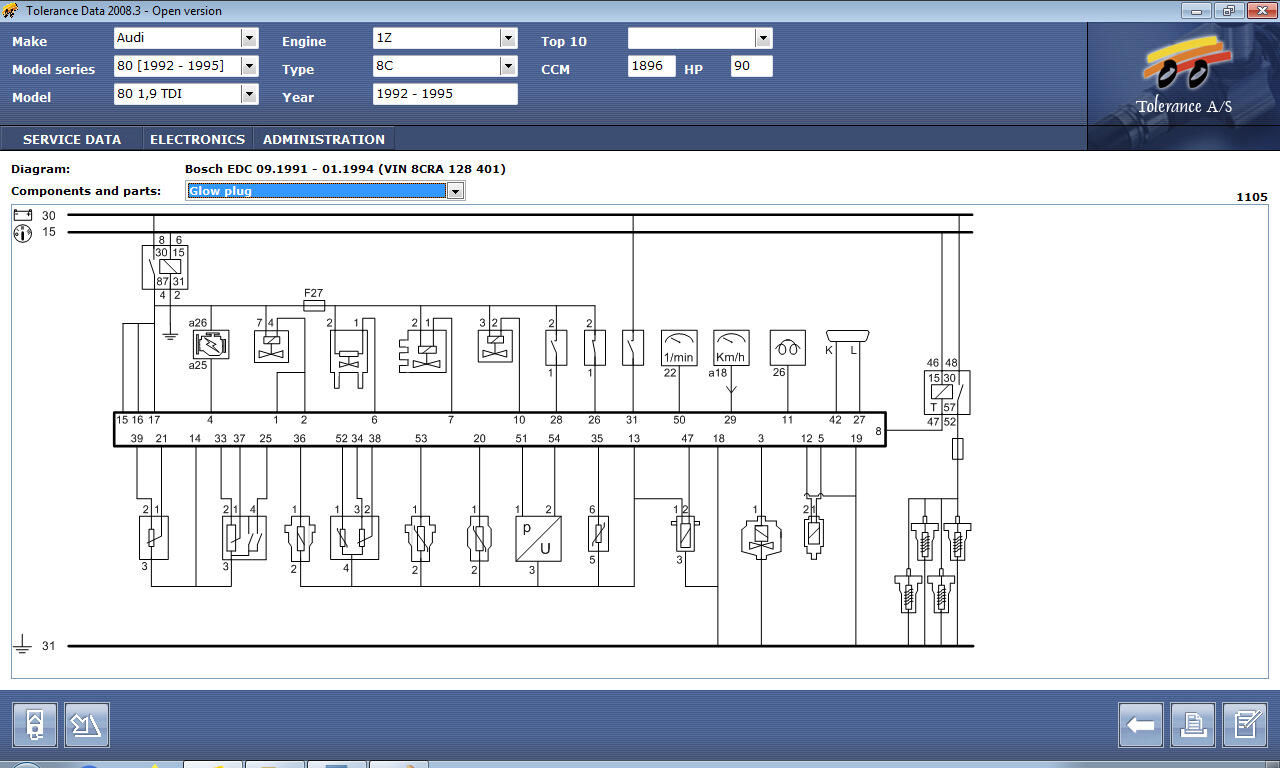The height and width of the screenshot is (768, 1280).
Task: Open the ELECTRONICS tab
Action: tap(197, 139)
